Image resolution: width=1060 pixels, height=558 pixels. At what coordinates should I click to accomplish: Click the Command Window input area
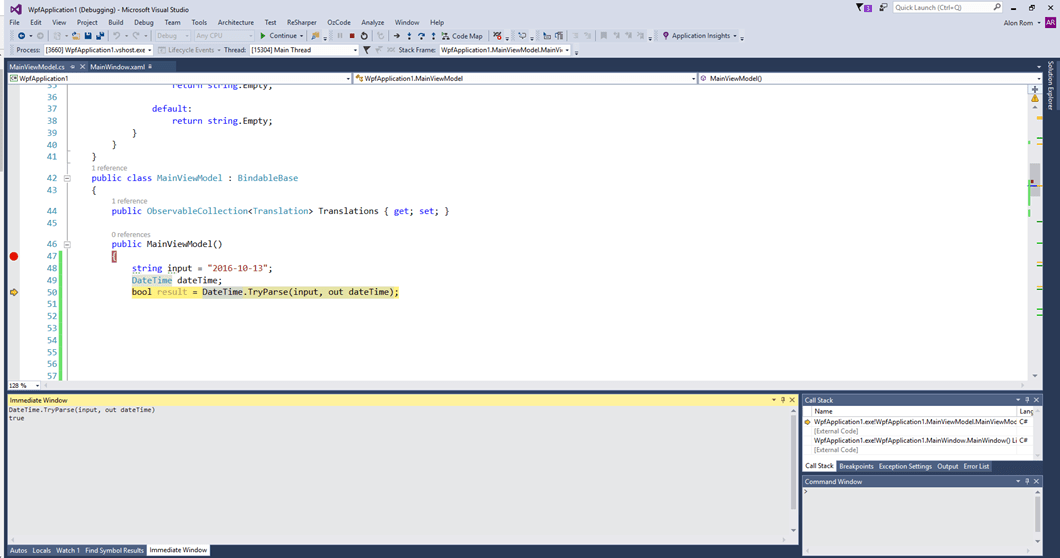(x=918, y=519)
